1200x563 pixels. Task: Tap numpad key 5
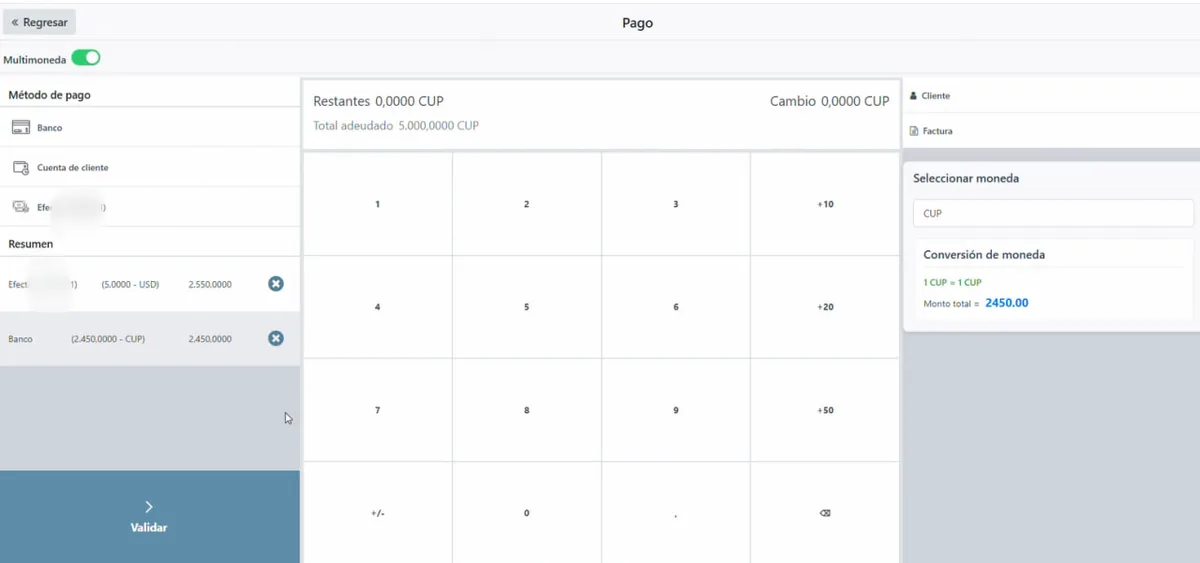tap(527, 307)
